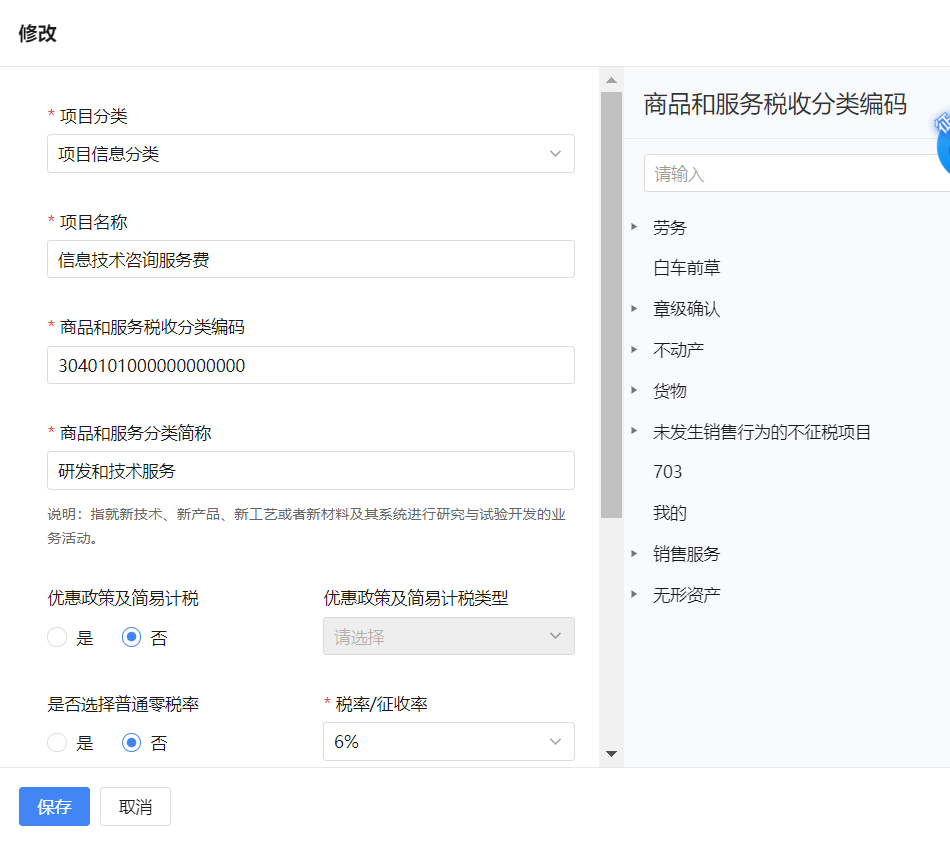Screen dimensions: 950x842
Task: Select the 劳务 label in tree
Action: pos(669,228)
